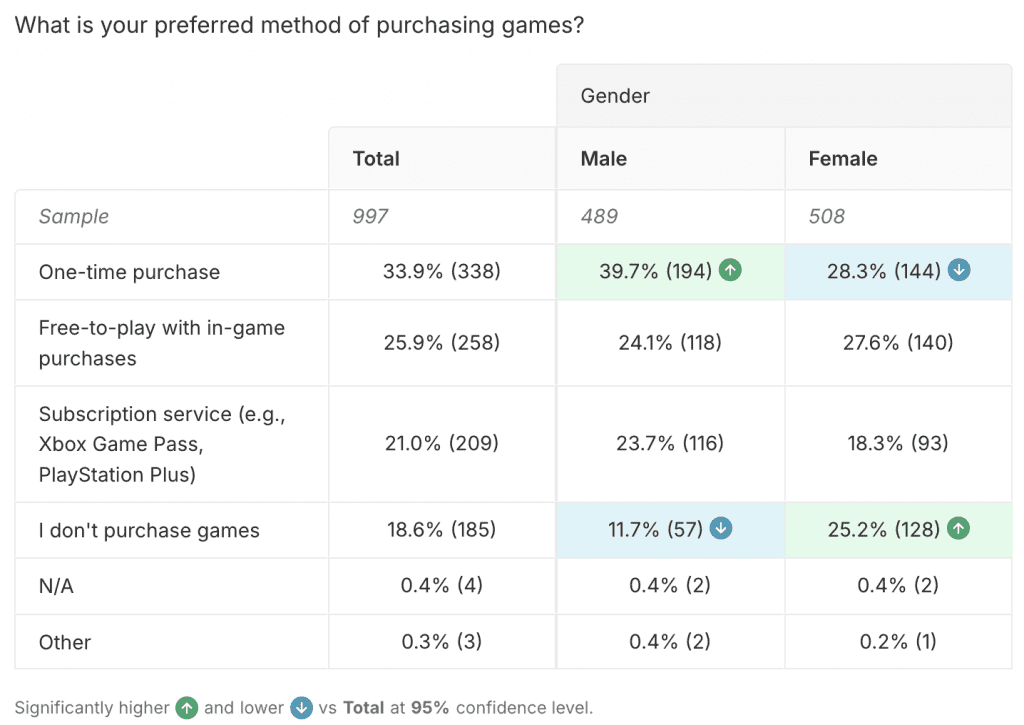Click green up arrow icon in footnote legend

187,708
